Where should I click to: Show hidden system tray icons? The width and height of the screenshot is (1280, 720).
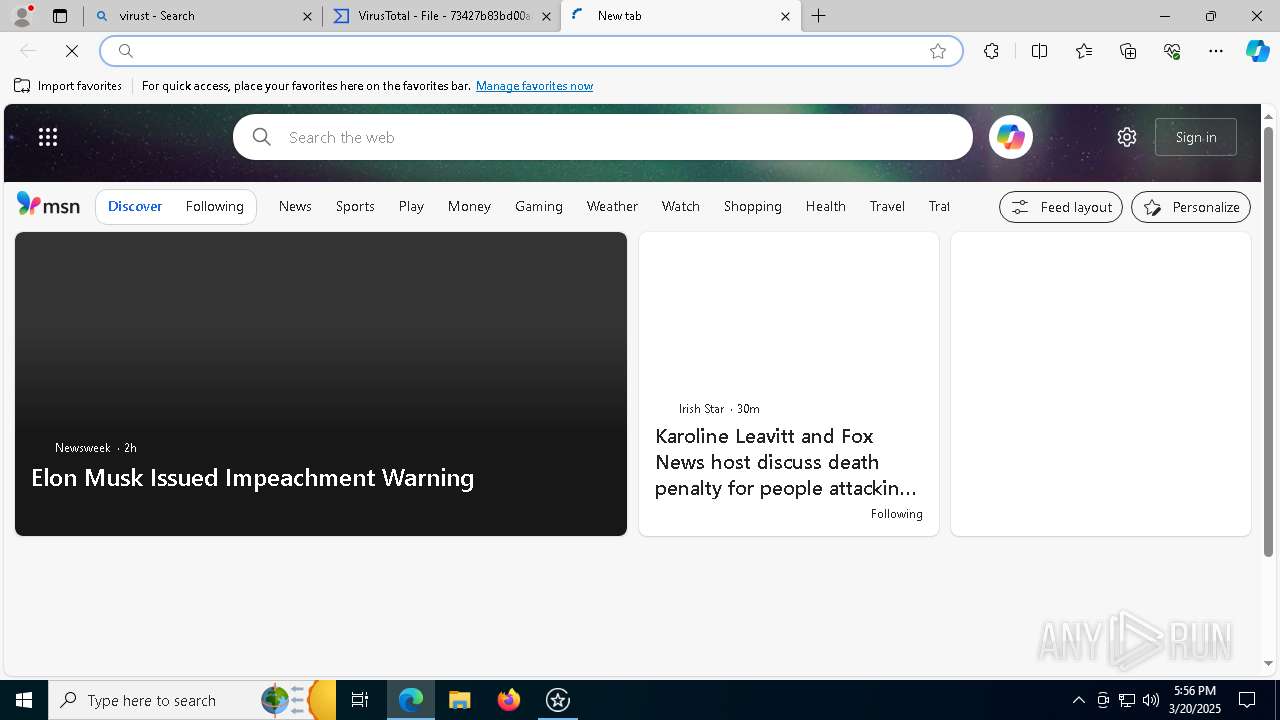point(1078,700)
